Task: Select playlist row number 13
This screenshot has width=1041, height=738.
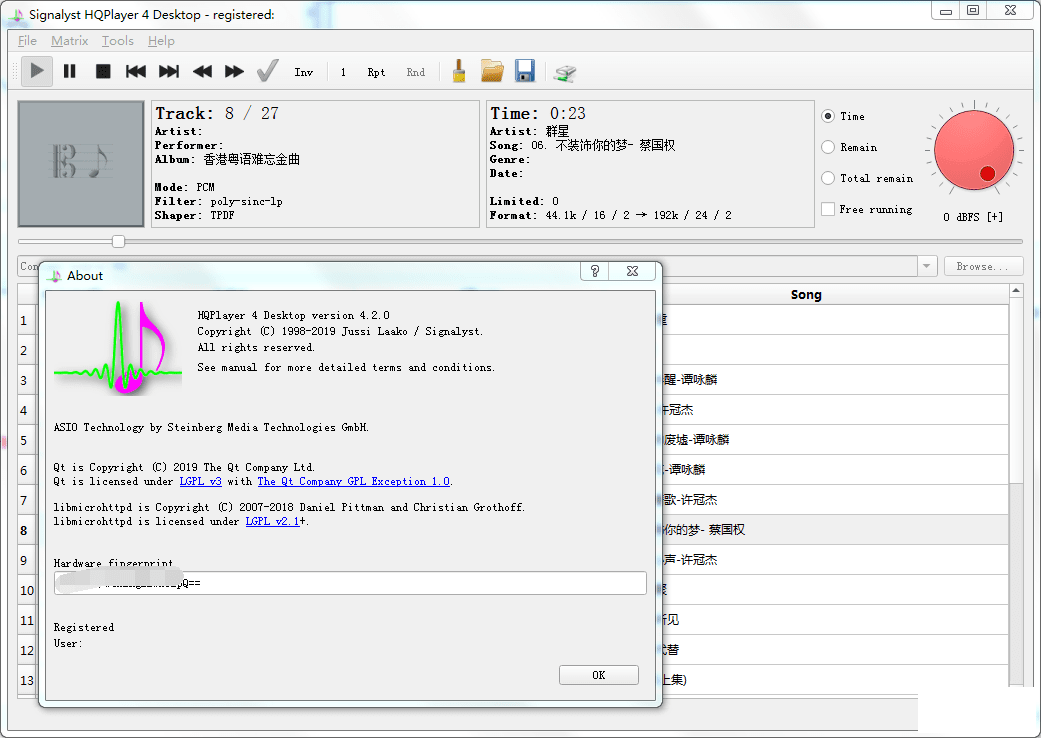Action: pyautogui.click(x=27, y=680)
